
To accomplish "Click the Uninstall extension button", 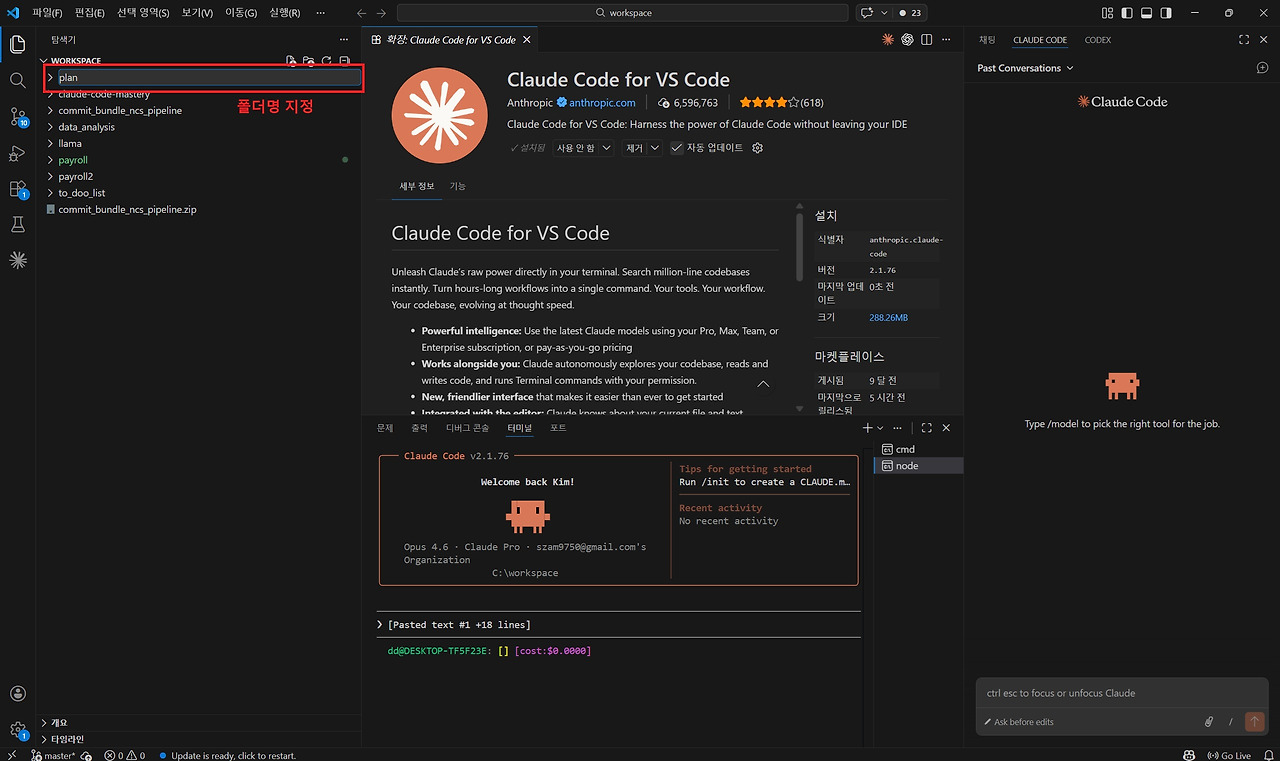I will (x=634, y=148).
